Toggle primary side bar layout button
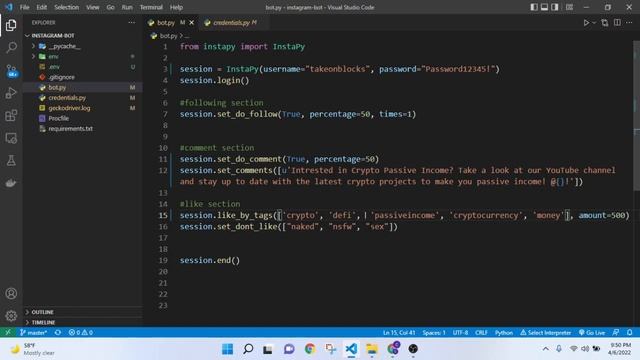640x360 pixels. point(534,7)
